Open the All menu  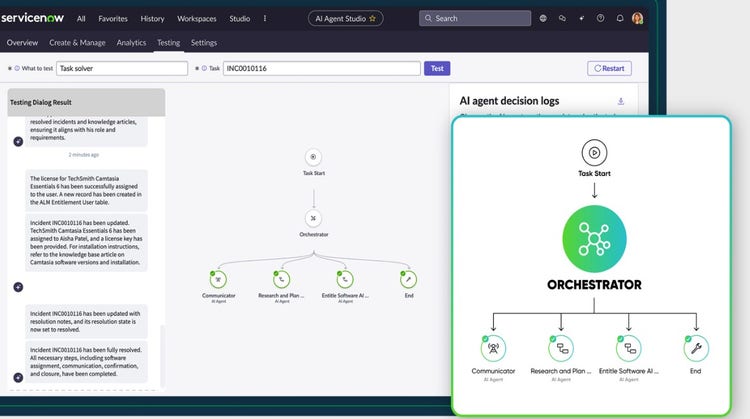[x=81, y=18]
